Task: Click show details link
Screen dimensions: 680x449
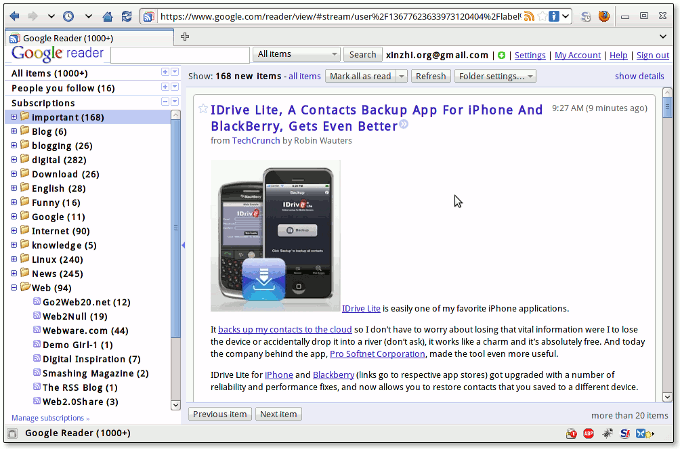Action: (x=639, y=76)
